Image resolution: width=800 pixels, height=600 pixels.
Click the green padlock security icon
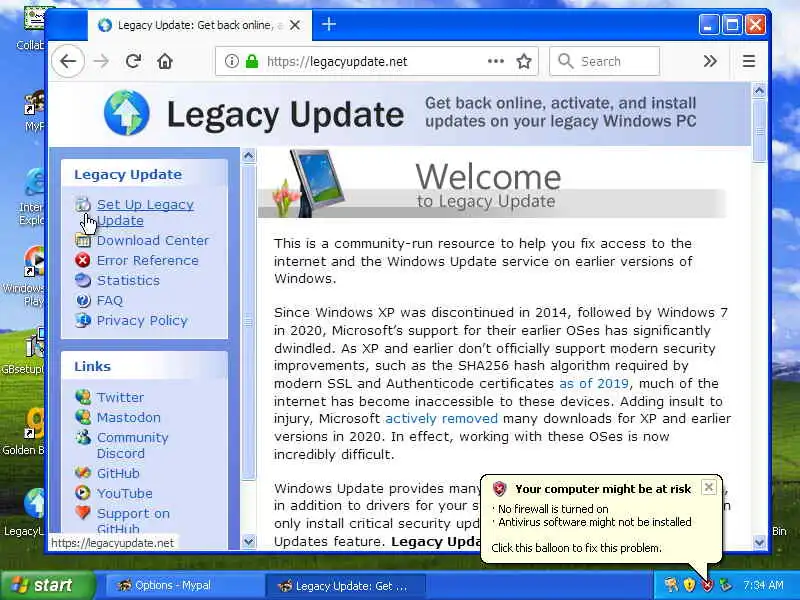pyautogui.click(x=252, y=61)
